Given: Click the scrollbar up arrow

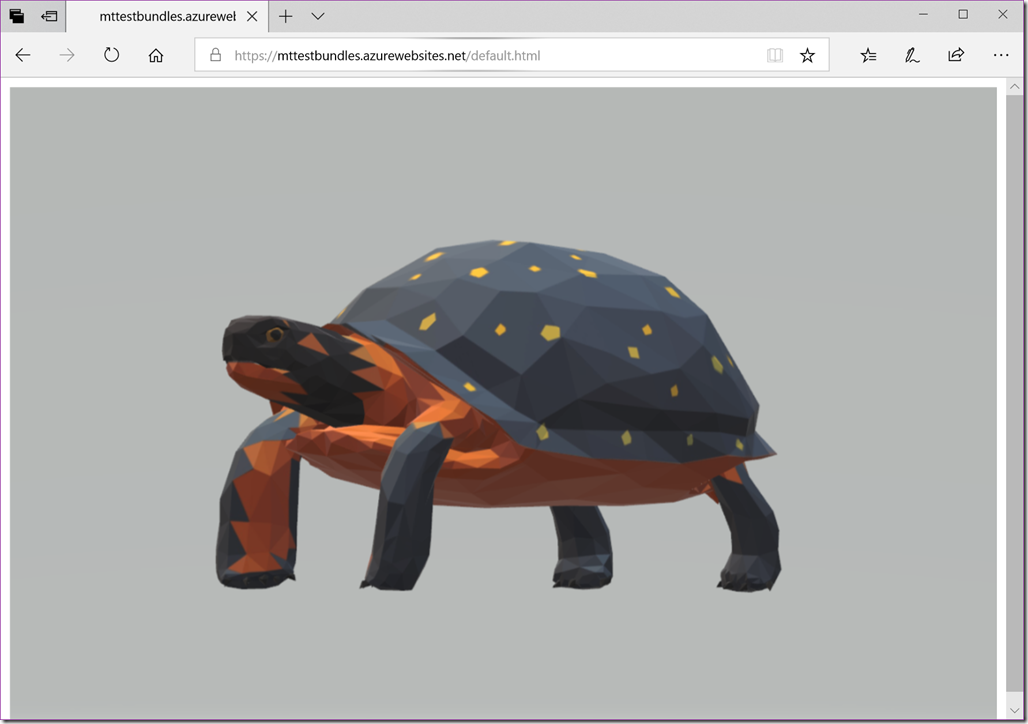Looking at the screenshot, I should [1014, 87].
